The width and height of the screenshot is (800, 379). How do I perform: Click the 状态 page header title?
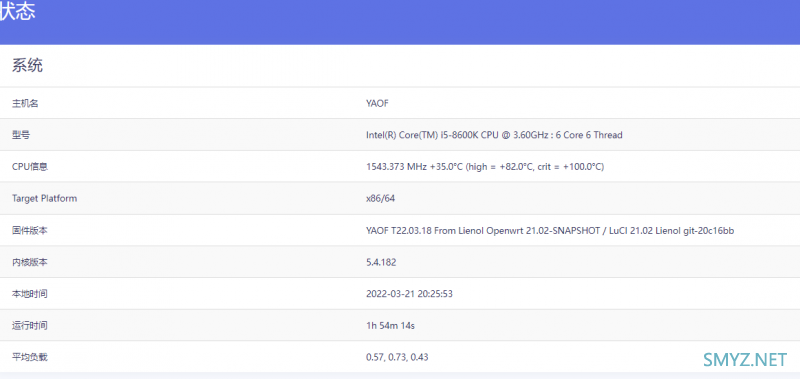(17, 12)
